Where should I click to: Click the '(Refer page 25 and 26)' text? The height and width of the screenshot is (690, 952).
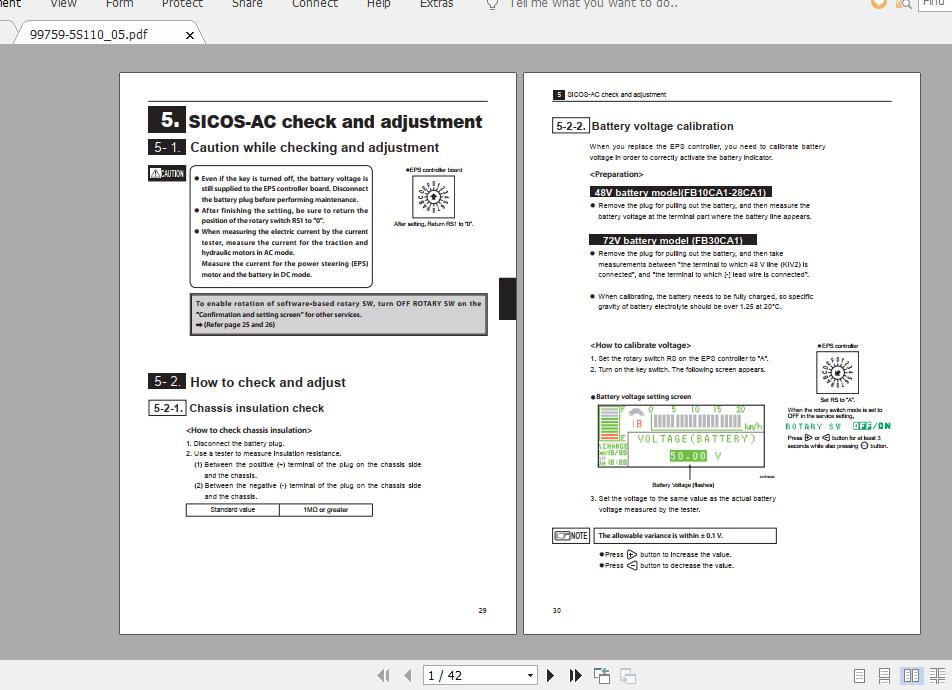[x=239, y=325]
